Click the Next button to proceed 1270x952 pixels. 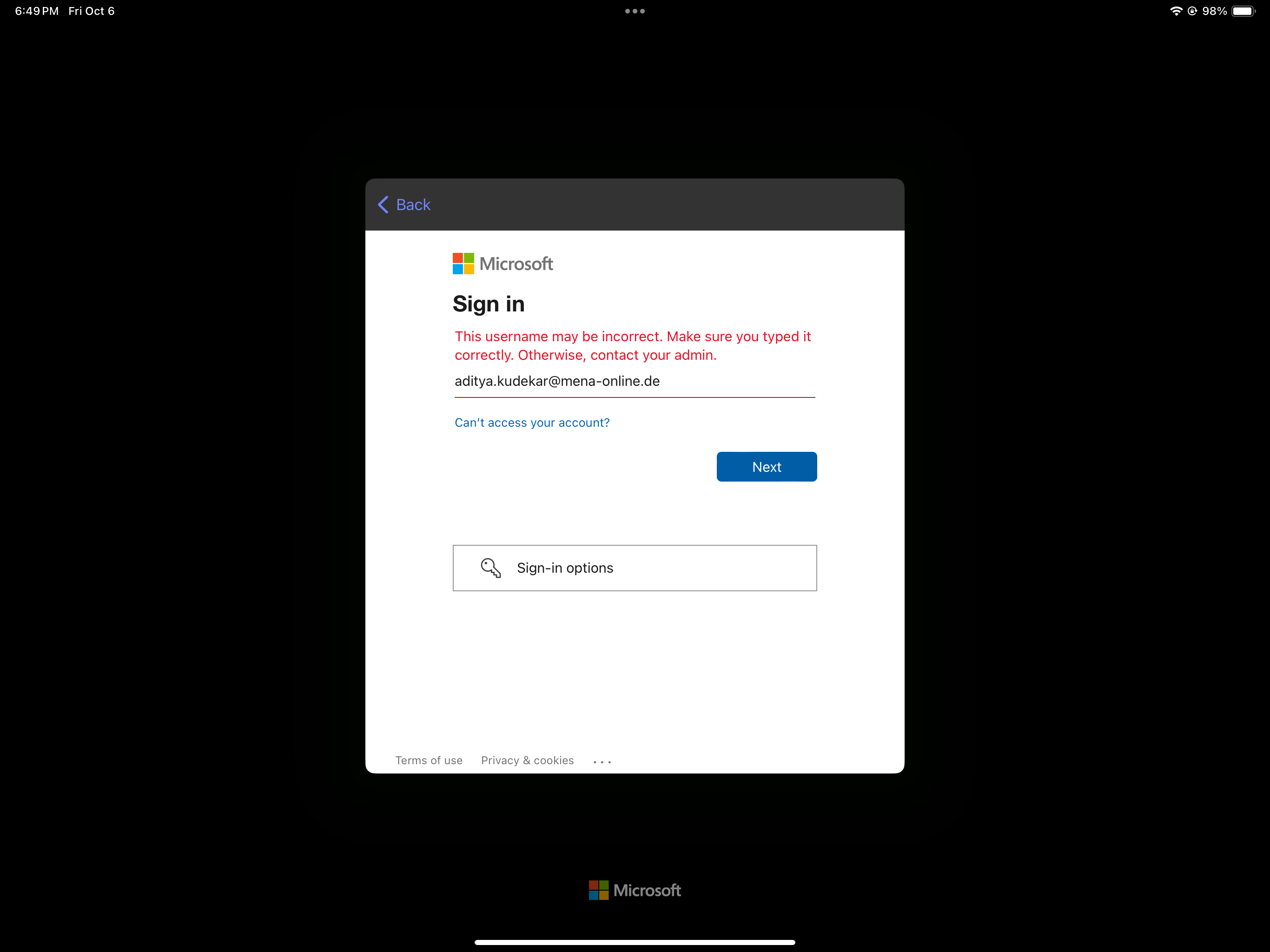click(x=766, y=466)
